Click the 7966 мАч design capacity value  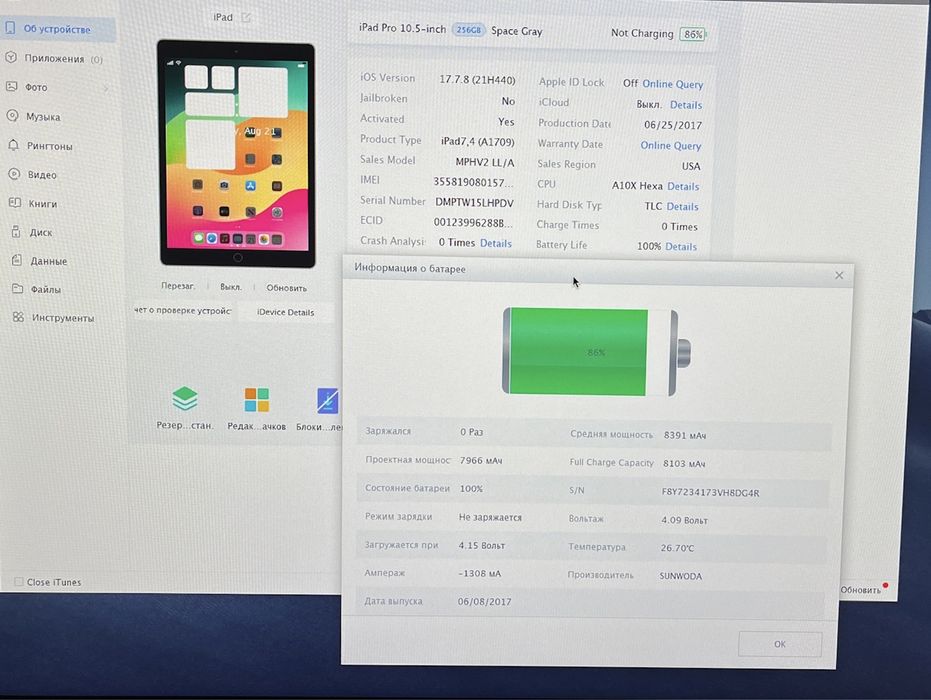click(481, 461)
